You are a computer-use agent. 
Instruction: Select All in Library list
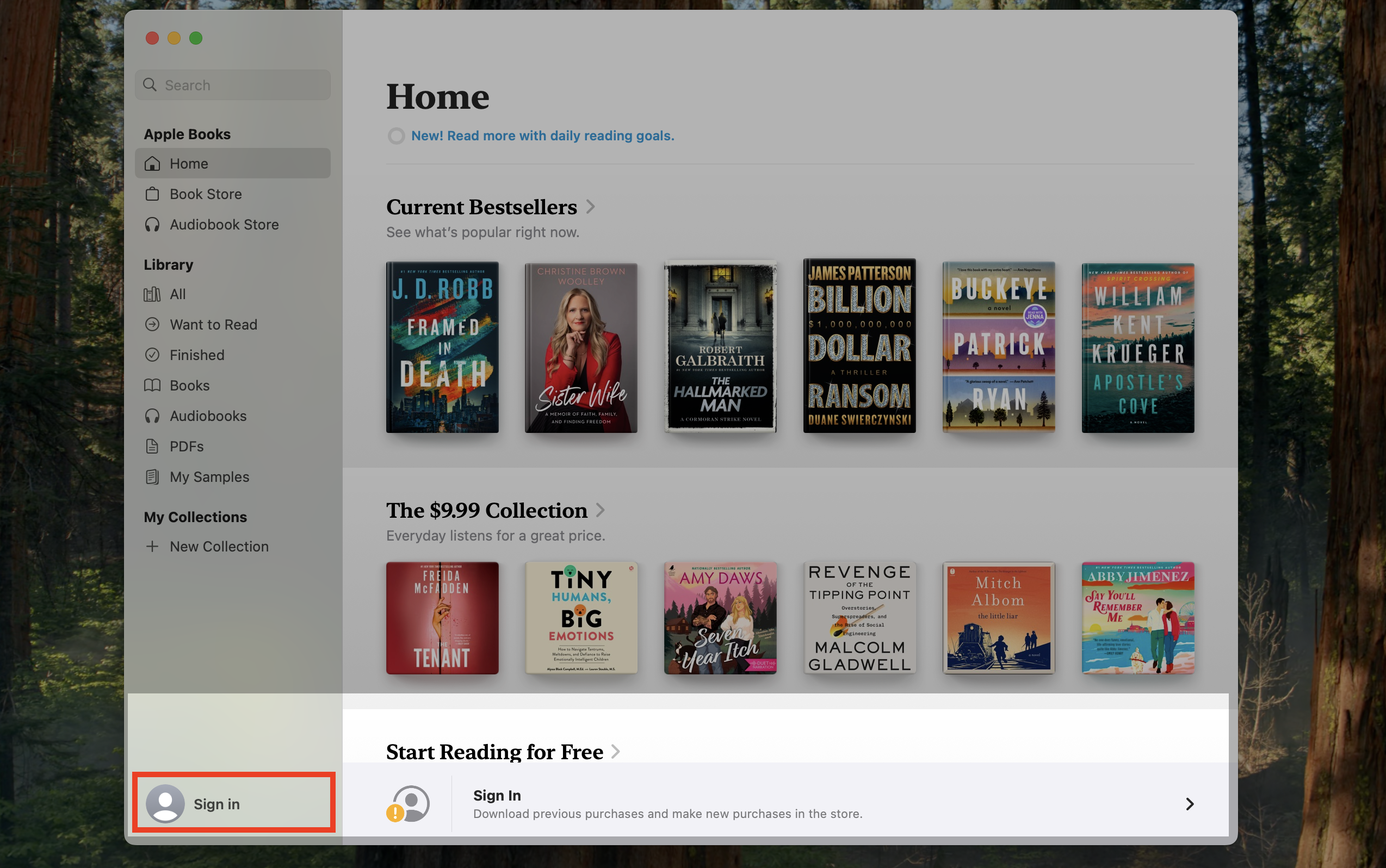232,294
